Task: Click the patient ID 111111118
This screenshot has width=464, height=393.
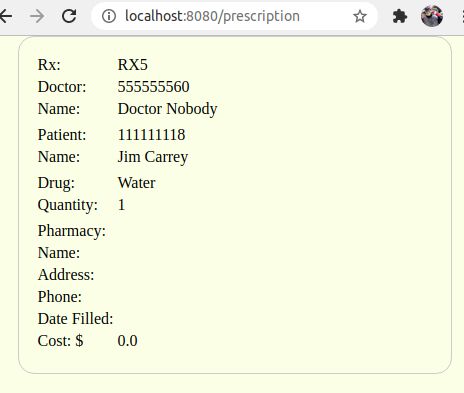Action: click(151, 135)
